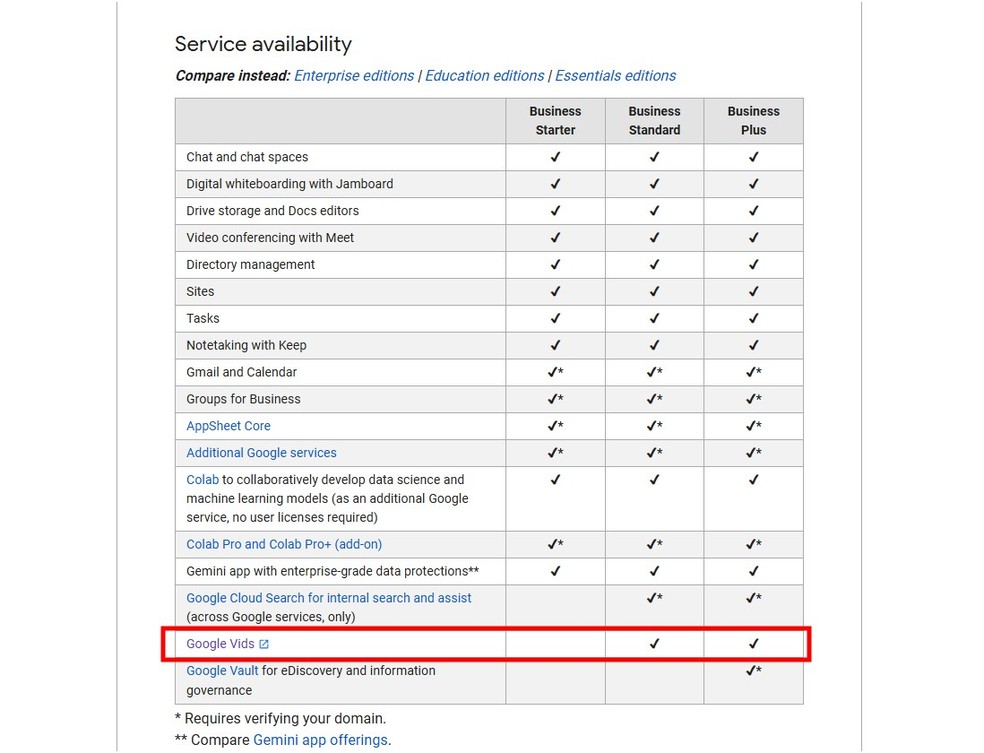This screenshot has height=753, width=984.
Task: Select the Business Plus column header
Action: pyautogui.click(x=753, y=120)
